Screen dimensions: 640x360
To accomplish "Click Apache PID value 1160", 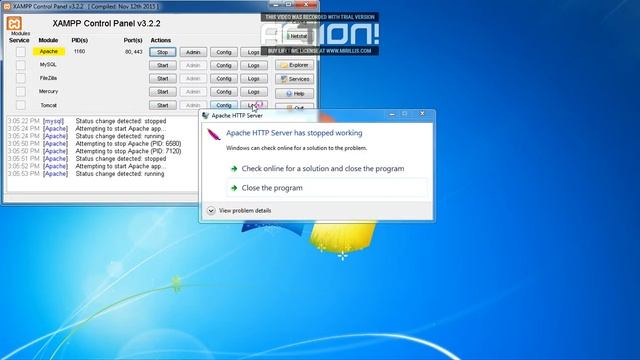I will click(80, 51).
